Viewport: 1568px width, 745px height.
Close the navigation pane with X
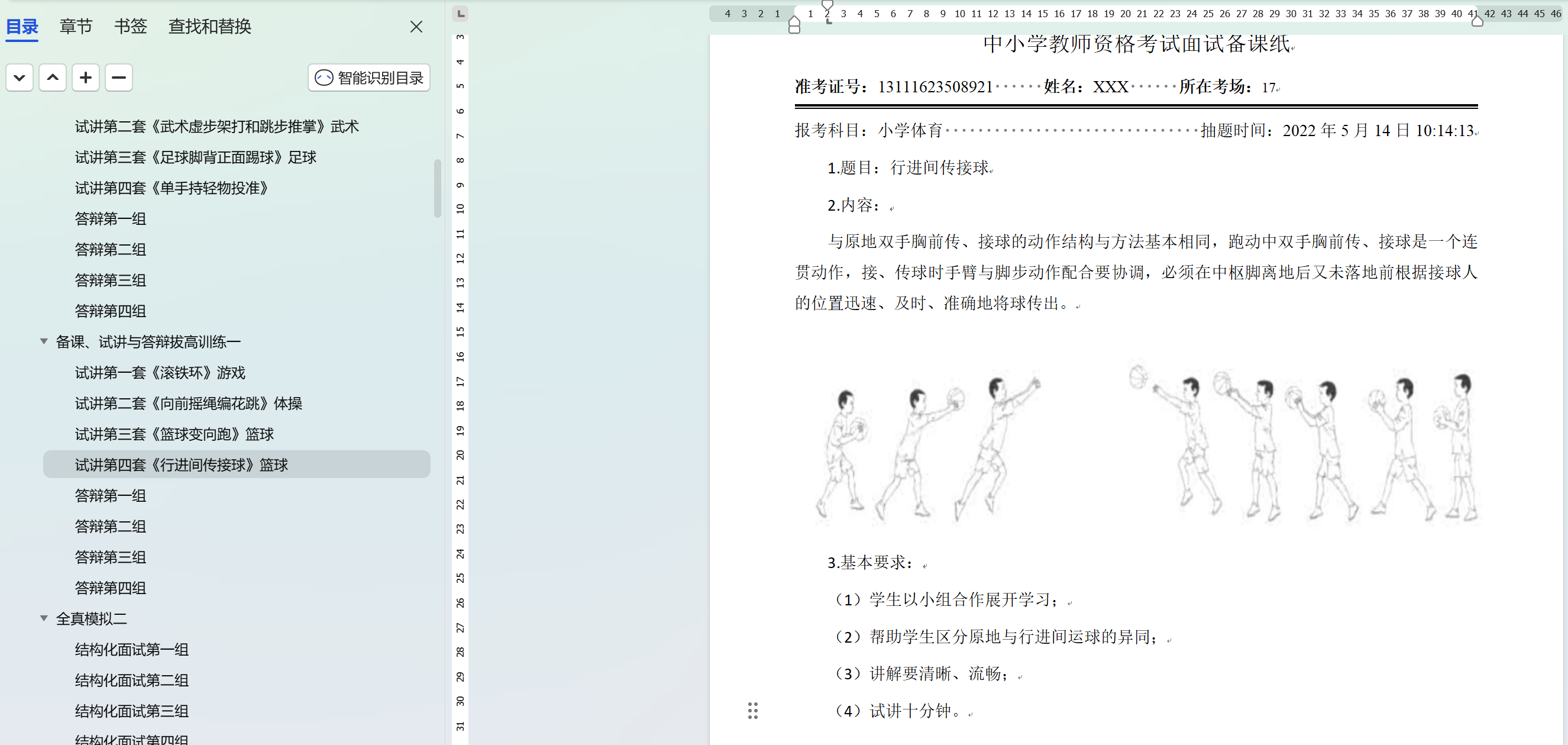pos(416,27)
